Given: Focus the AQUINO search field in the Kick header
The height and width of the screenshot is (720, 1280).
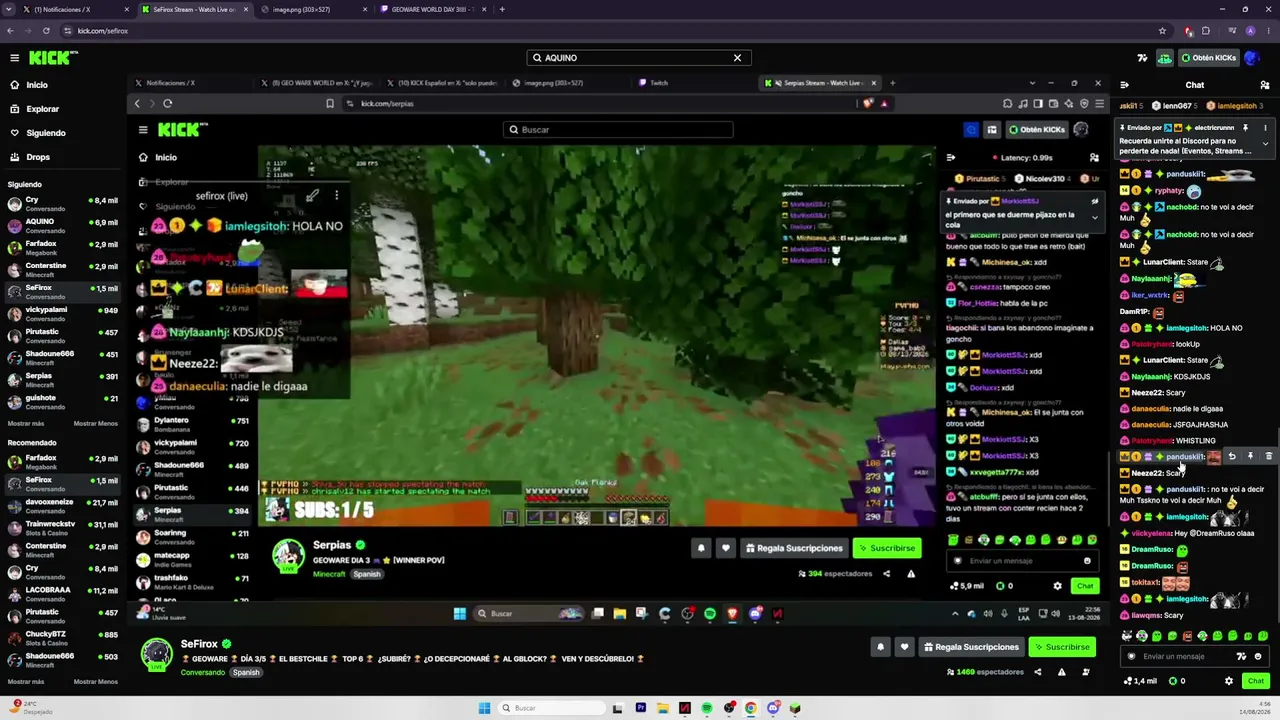Looking at the screenshot, I should (x=640, y=58).
